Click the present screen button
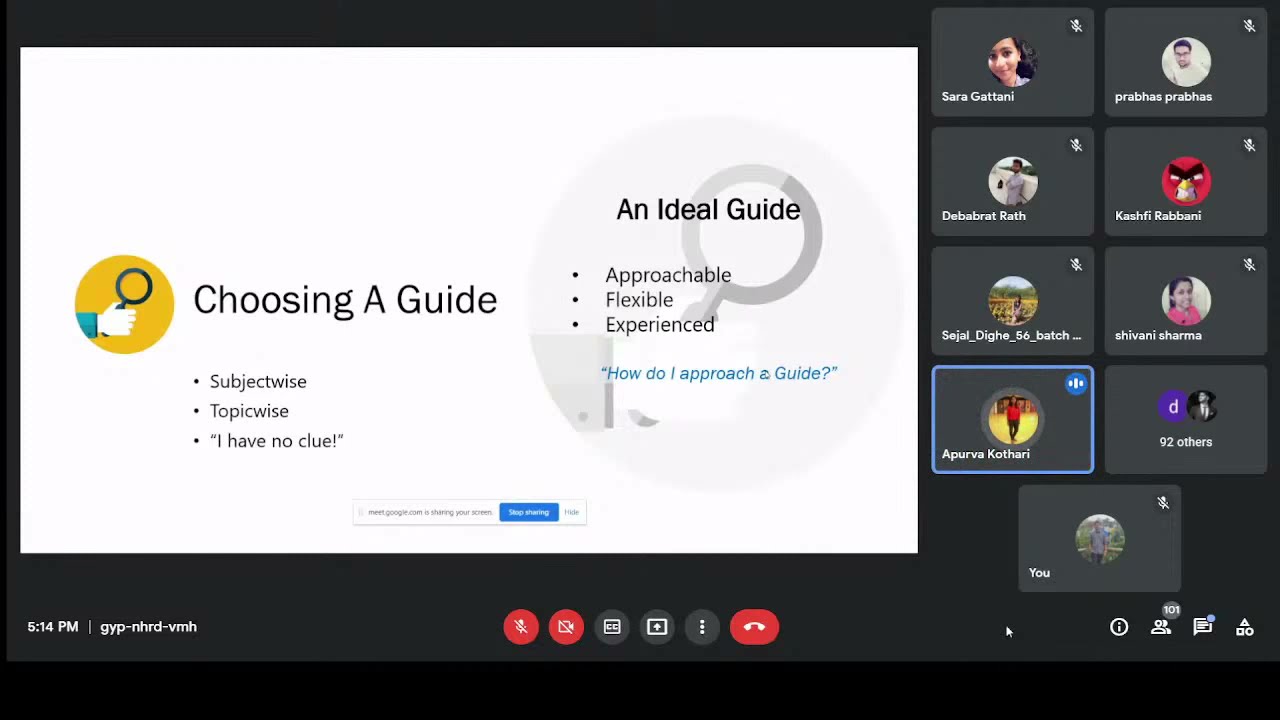This screenshot has height=720, width=1280. (657, 627)
